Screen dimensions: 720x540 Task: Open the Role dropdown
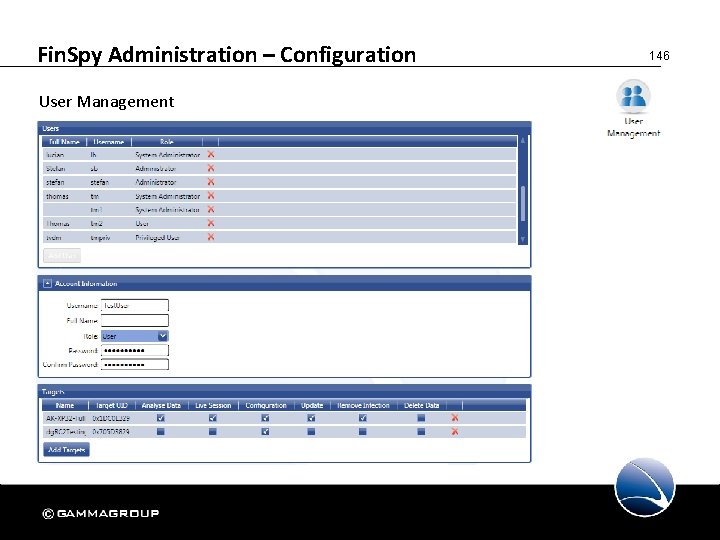pos(163,336)
